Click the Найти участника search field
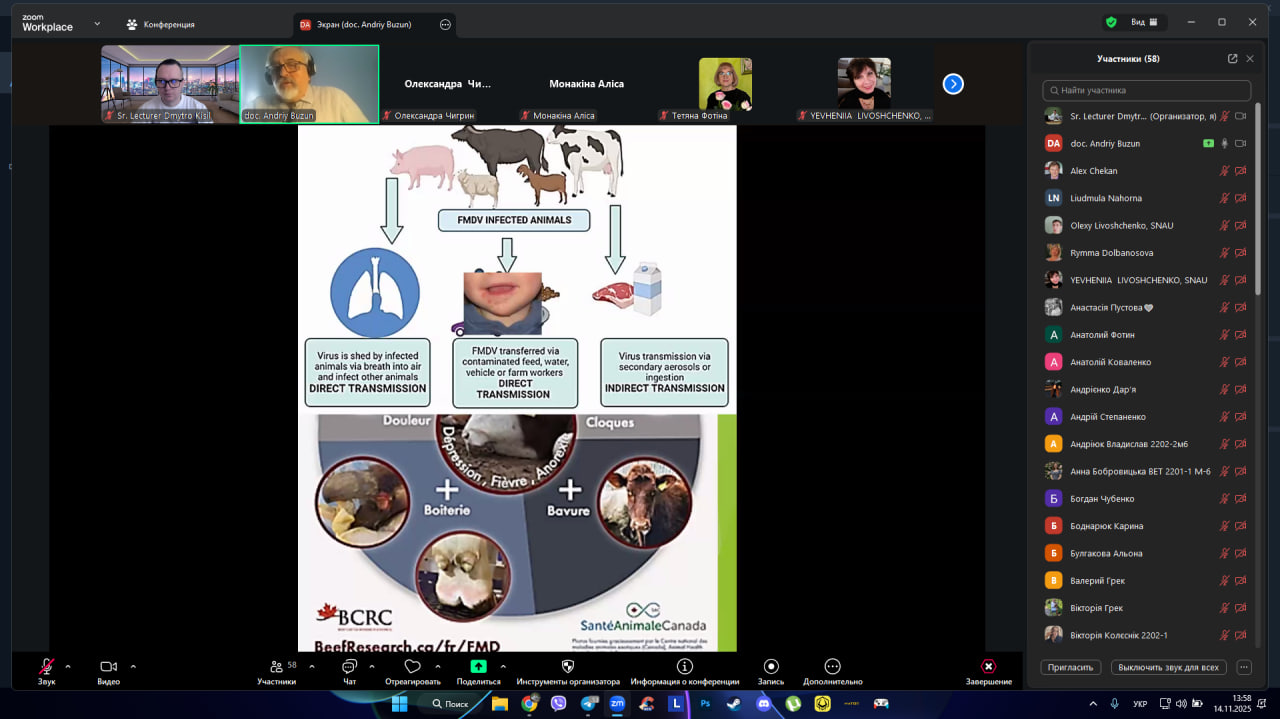This screenshot has width=1280, height=719. 1147,90
